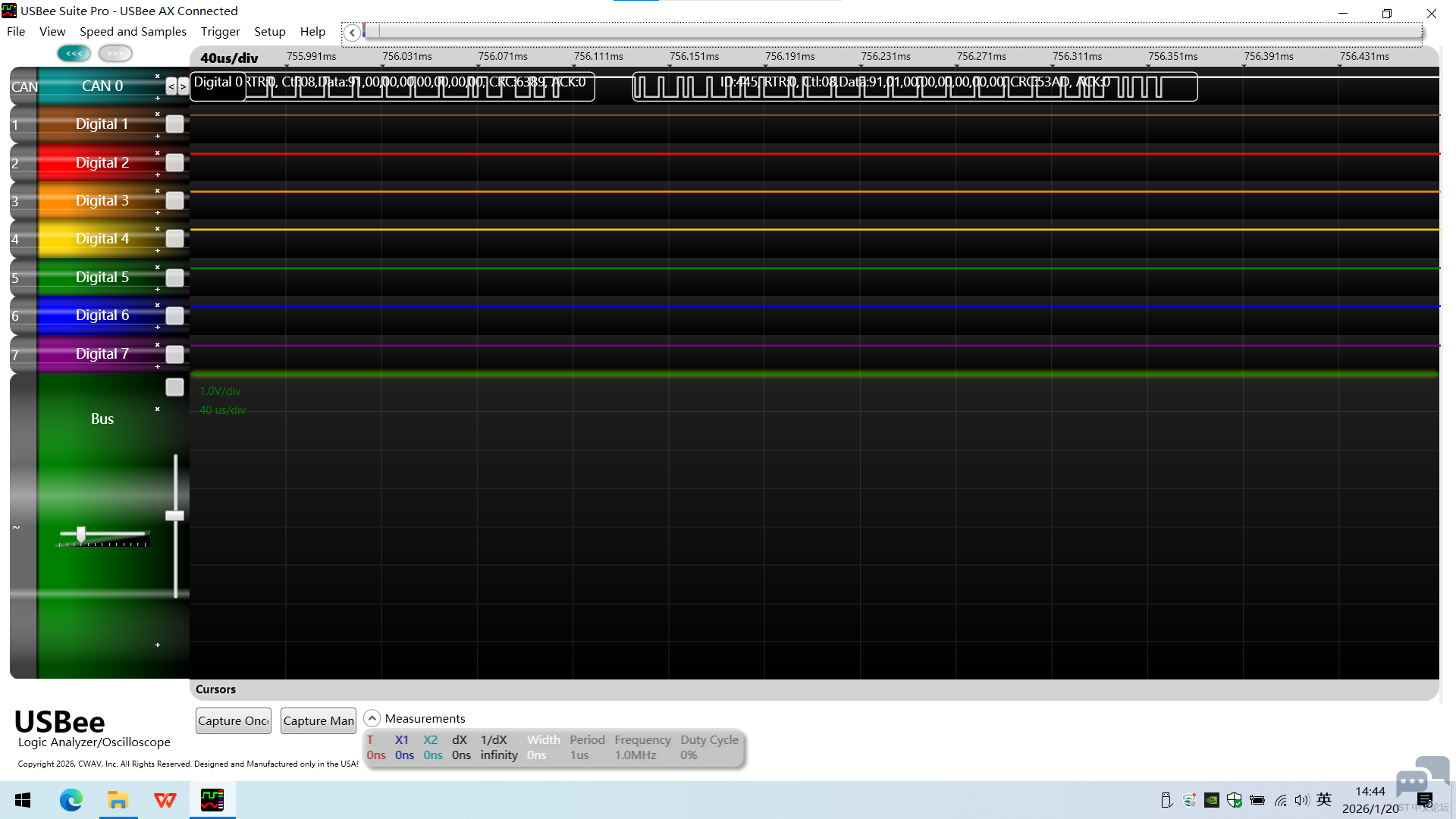1456x819 pixels.
Task: Click the x mark on the Digital 6 row
Action: [x=158, y=305]
